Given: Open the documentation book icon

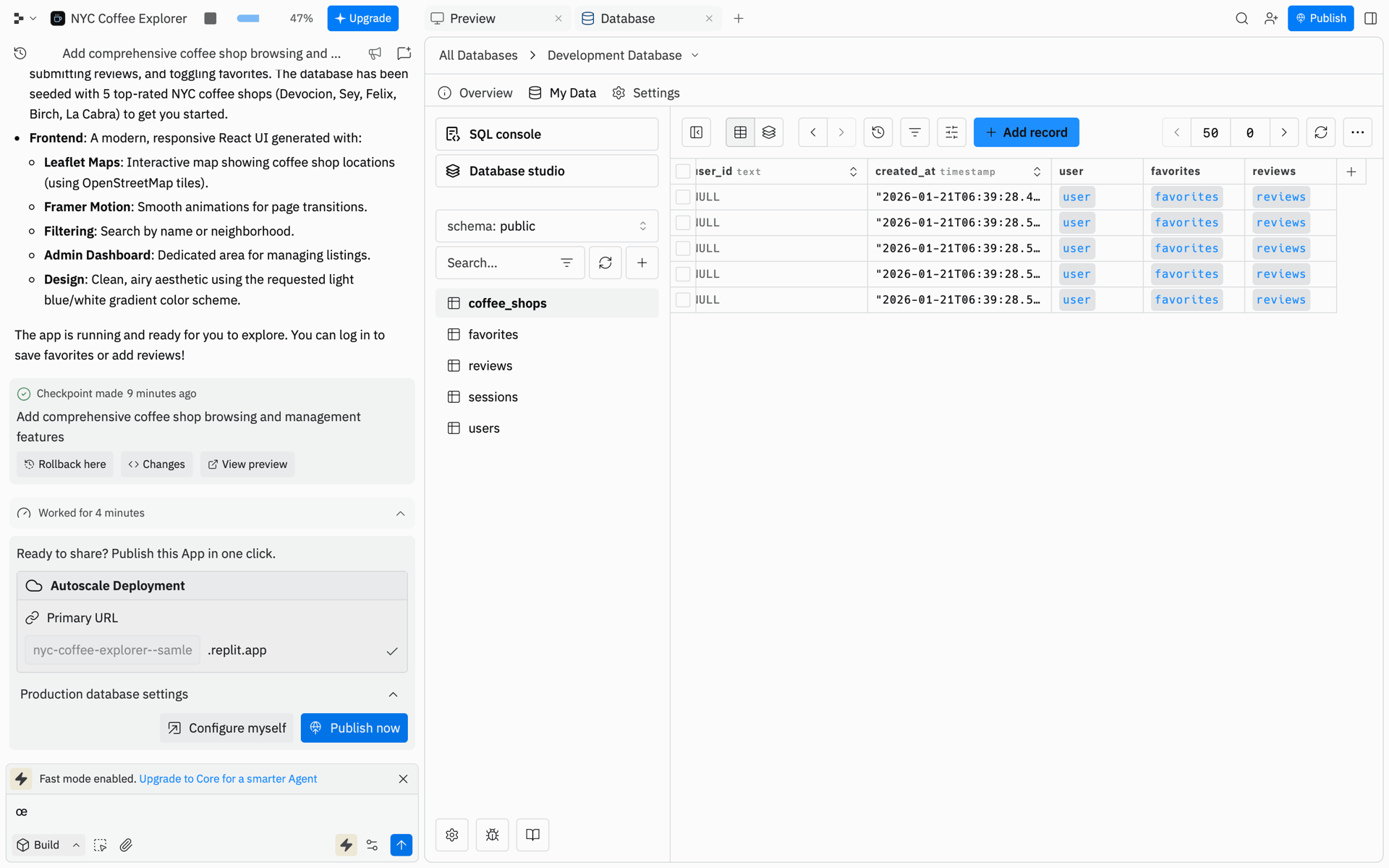Looking at the screenshot, I should click(x=532, y=835).
